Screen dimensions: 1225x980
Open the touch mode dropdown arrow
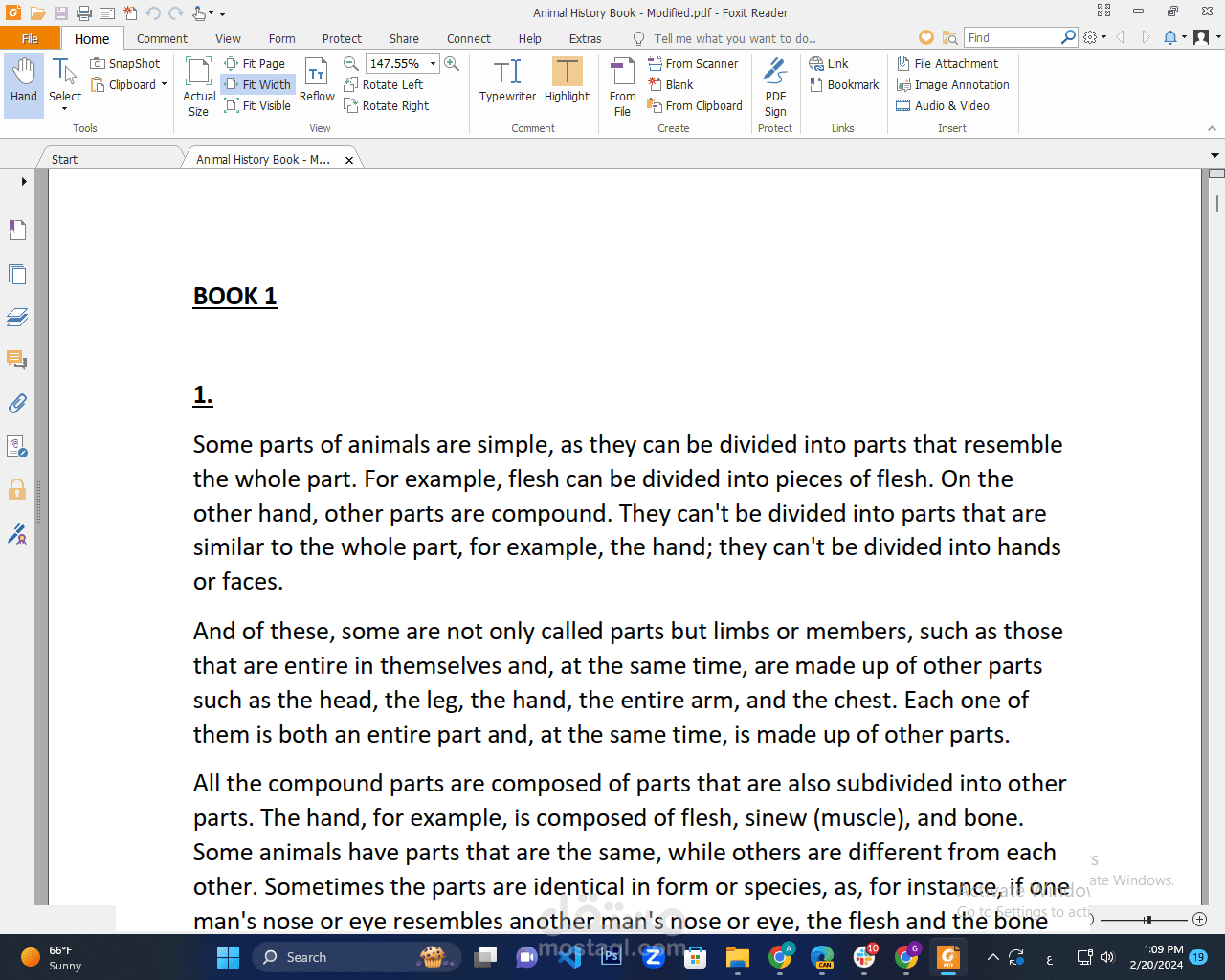pyautogui.click(x=211, y=13)
